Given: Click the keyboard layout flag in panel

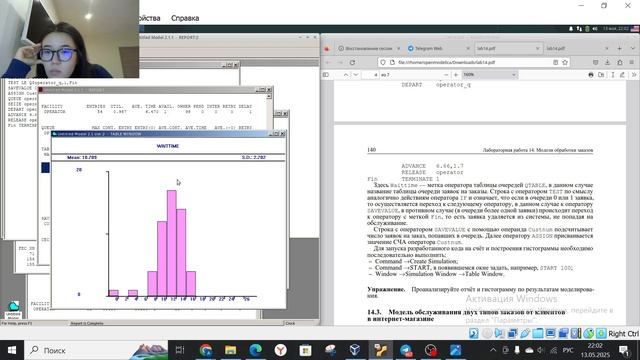Looking at the screenshot, I should pyautogui.click(x=635, y=29).
